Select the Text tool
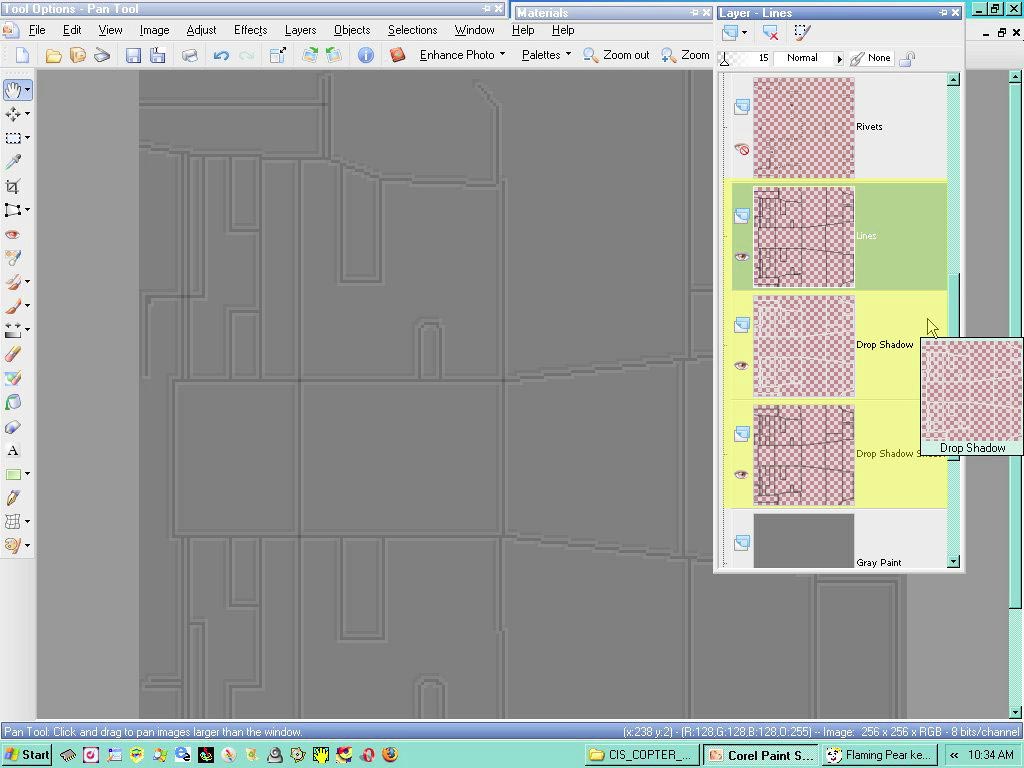Screen dimensions: 1024x768 coord(12,451)
